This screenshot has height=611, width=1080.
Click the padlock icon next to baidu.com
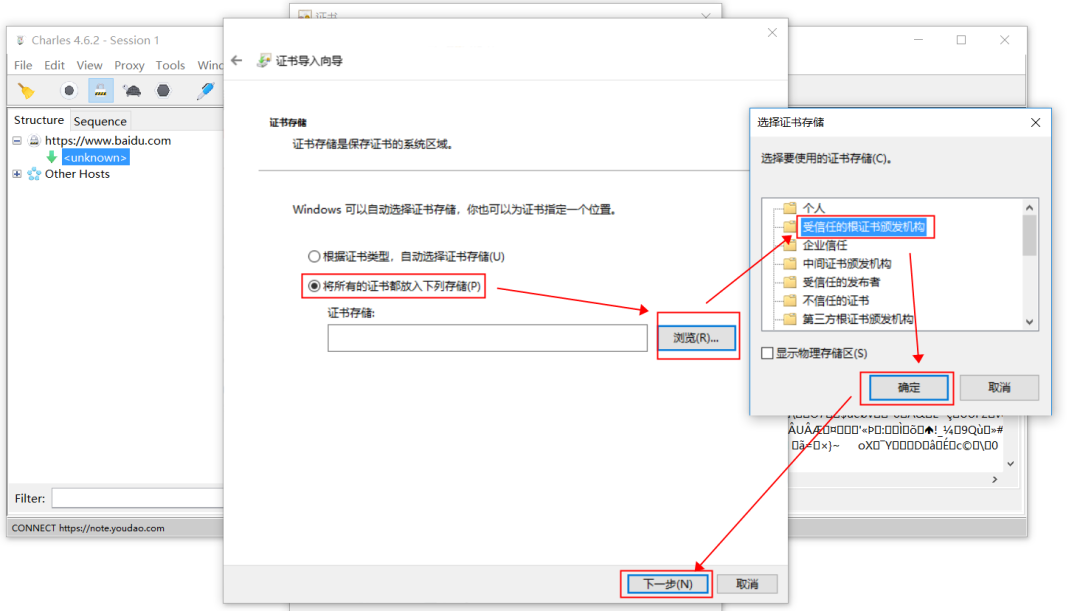34,140
